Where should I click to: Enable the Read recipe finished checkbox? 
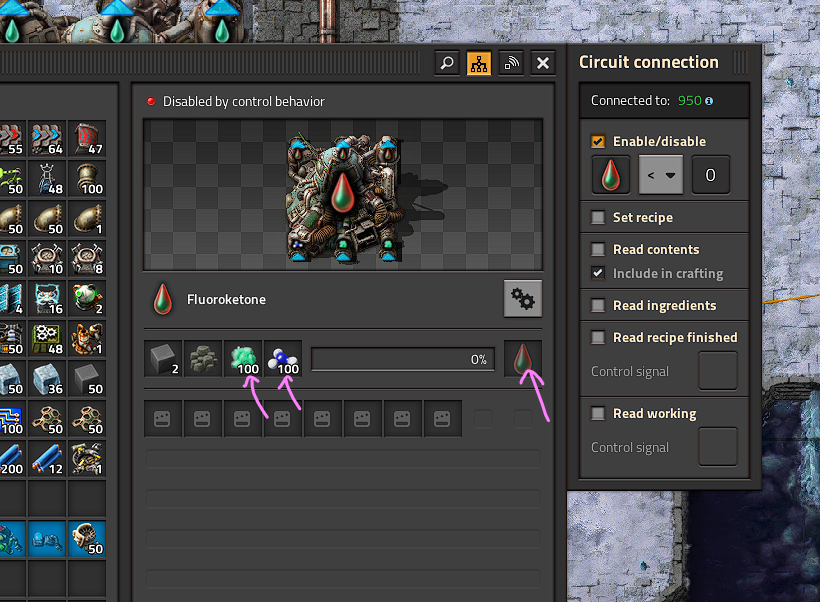[x=598, y=337]
